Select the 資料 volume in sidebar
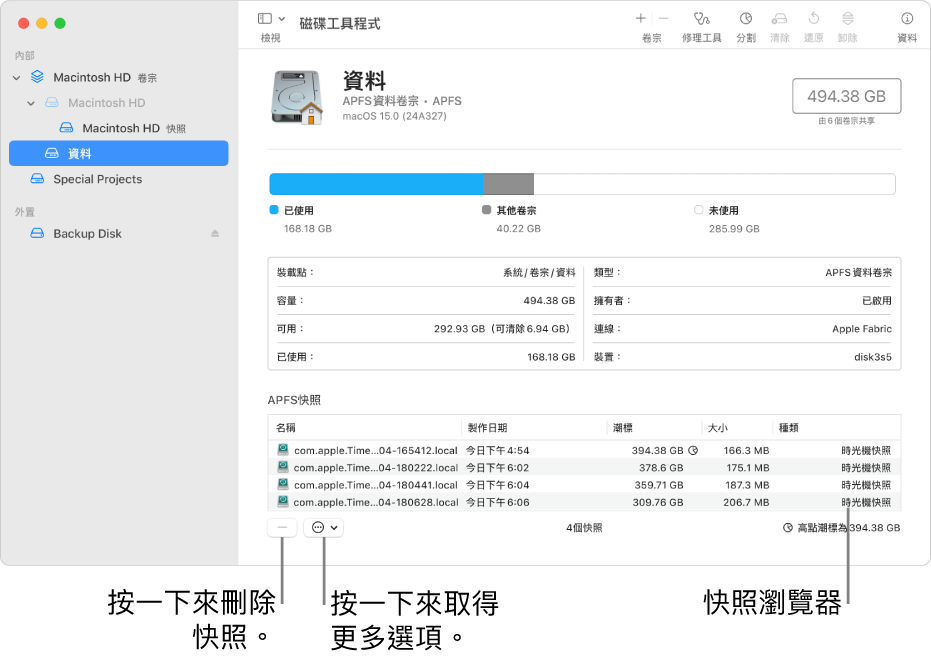This screenshot has width=931, height=662. click(119, 153)
